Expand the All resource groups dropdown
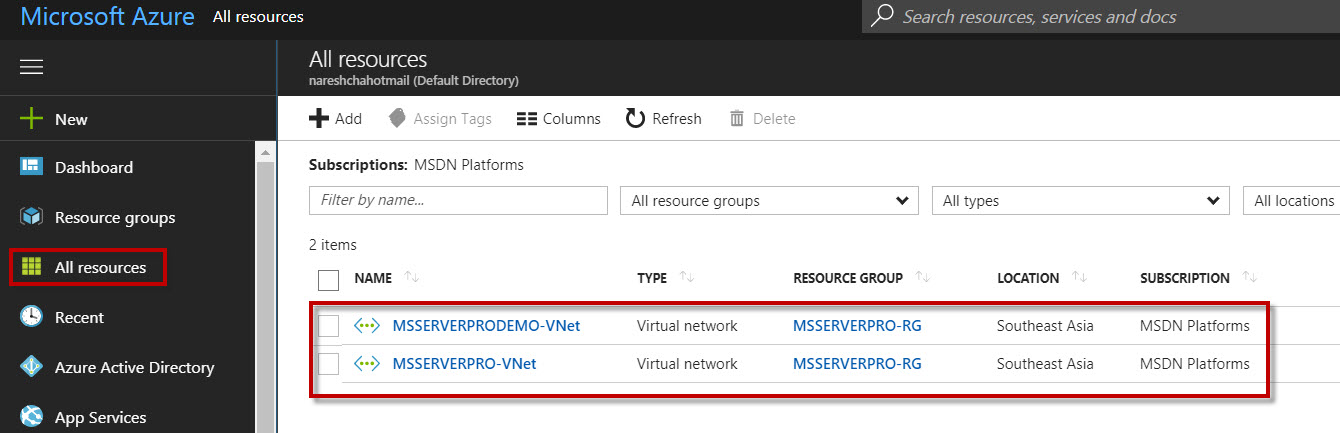Image resolution: width=1340 pixels, height=433 pixels. click(x=768, y=201)
